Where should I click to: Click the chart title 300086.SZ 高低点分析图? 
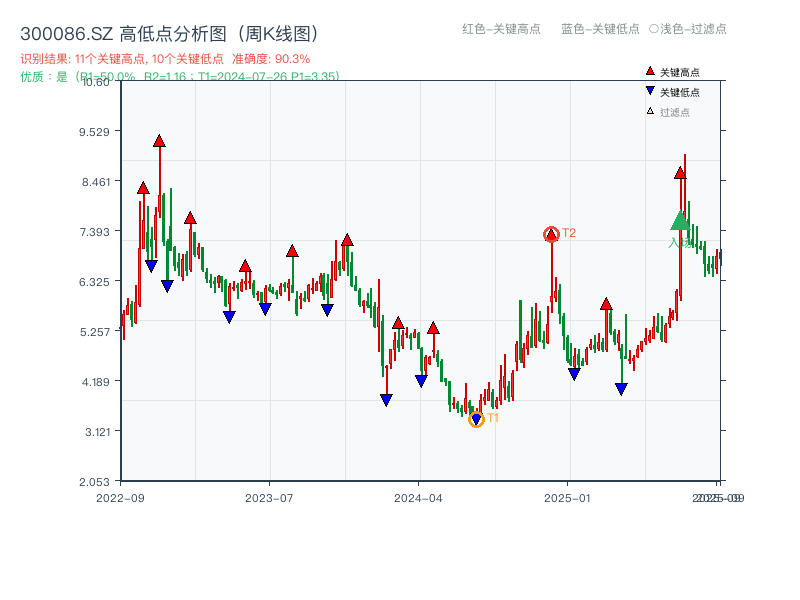pos(170,31)
